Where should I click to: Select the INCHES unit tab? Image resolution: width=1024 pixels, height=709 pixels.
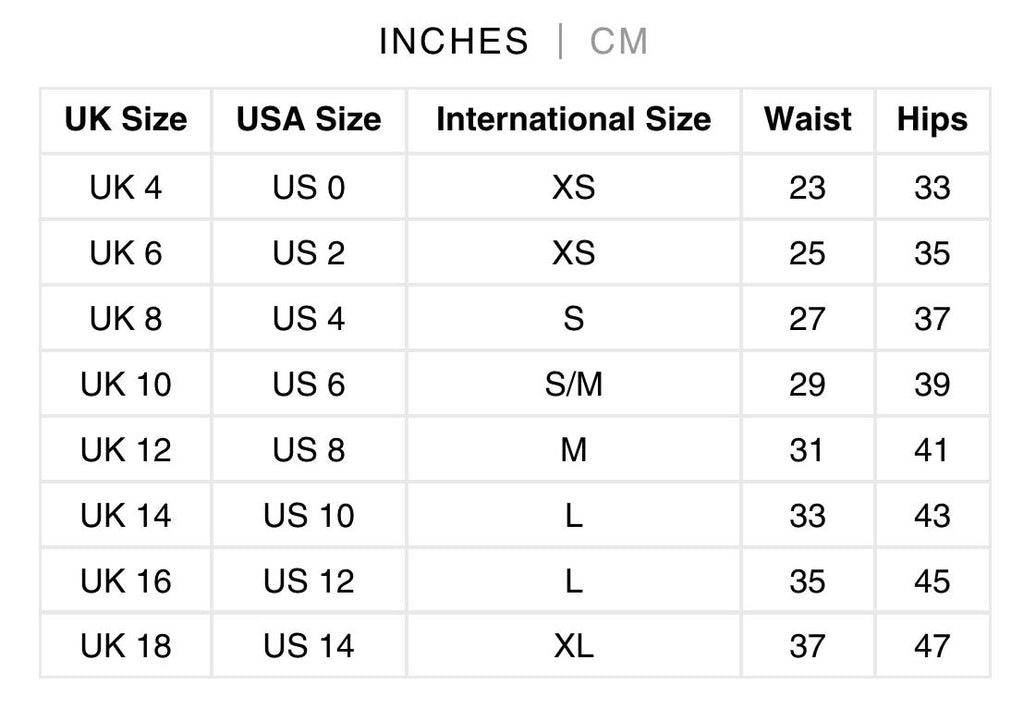[453, 42]
